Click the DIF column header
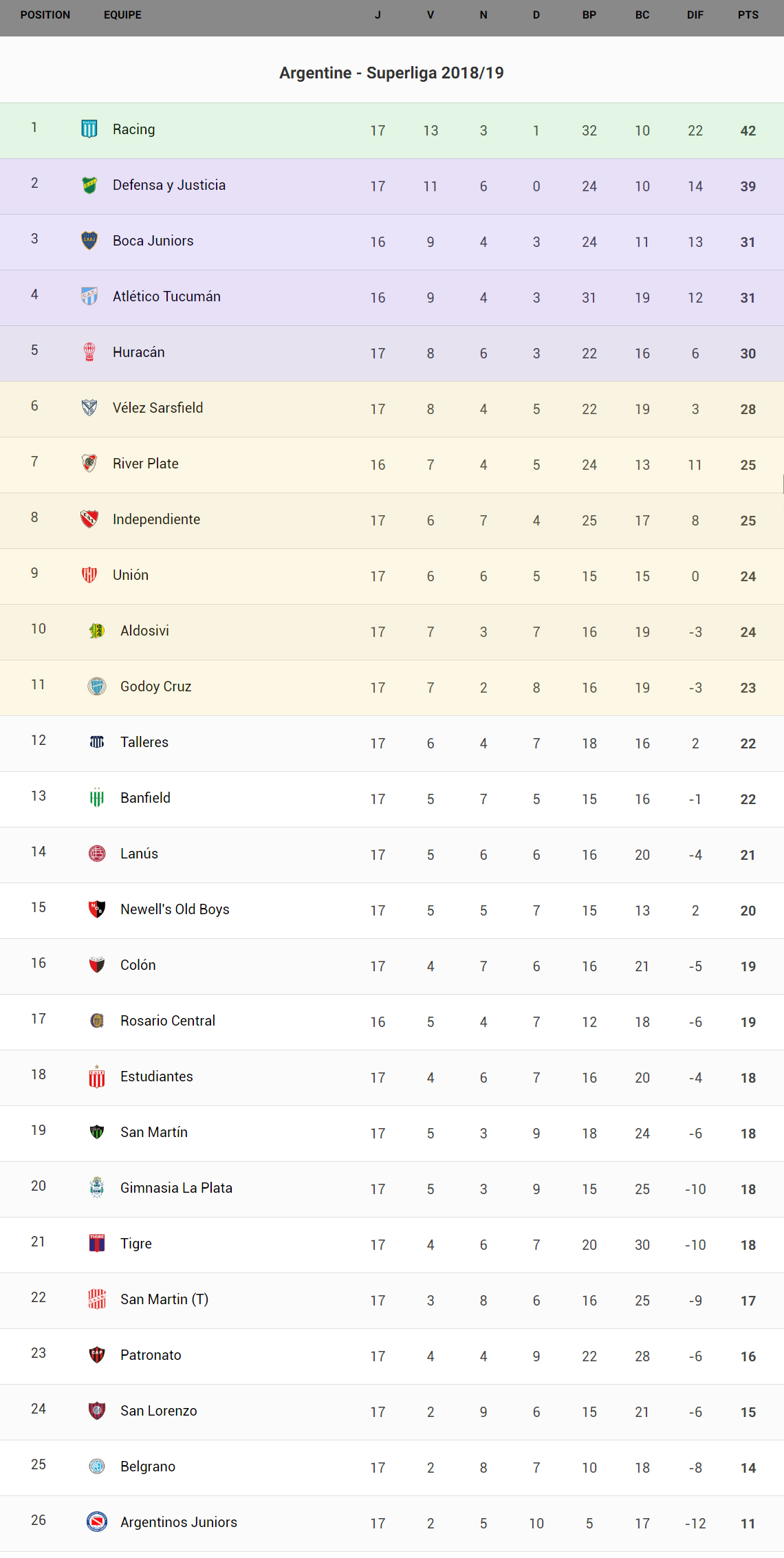 695,15
